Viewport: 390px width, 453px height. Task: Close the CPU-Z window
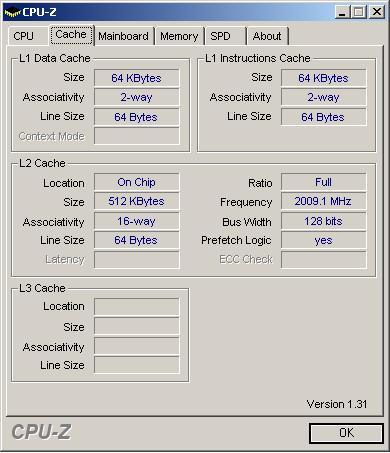[377, 12]
